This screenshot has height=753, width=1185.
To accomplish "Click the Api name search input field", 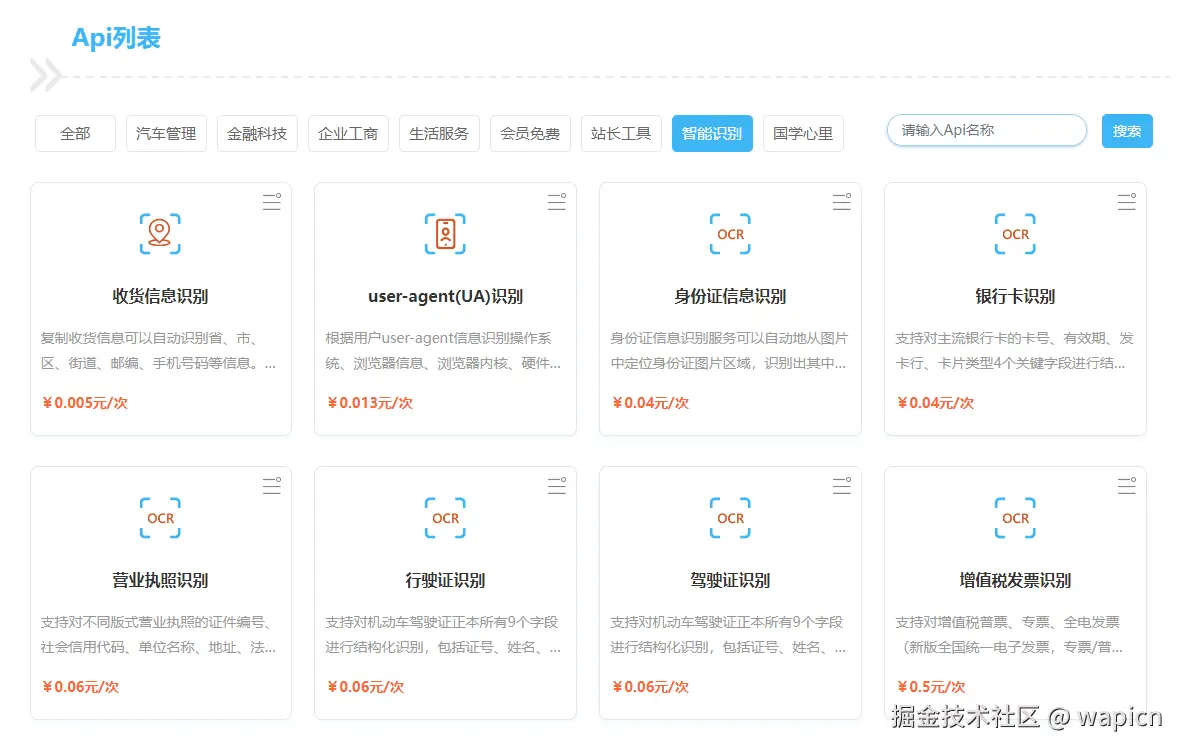I will [x=986, y=130].
